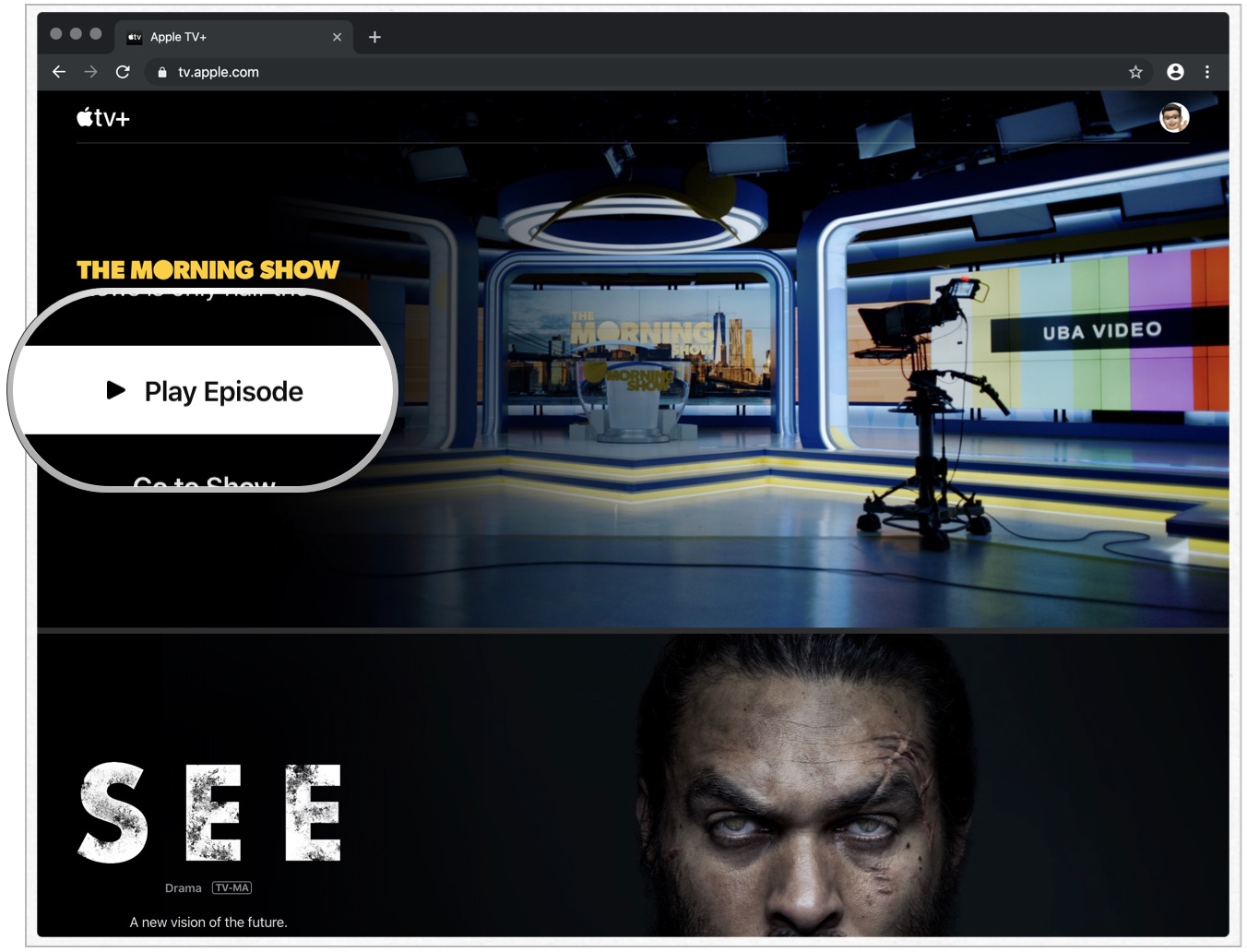Reload the tv.apple.com page

pos(123,72)
